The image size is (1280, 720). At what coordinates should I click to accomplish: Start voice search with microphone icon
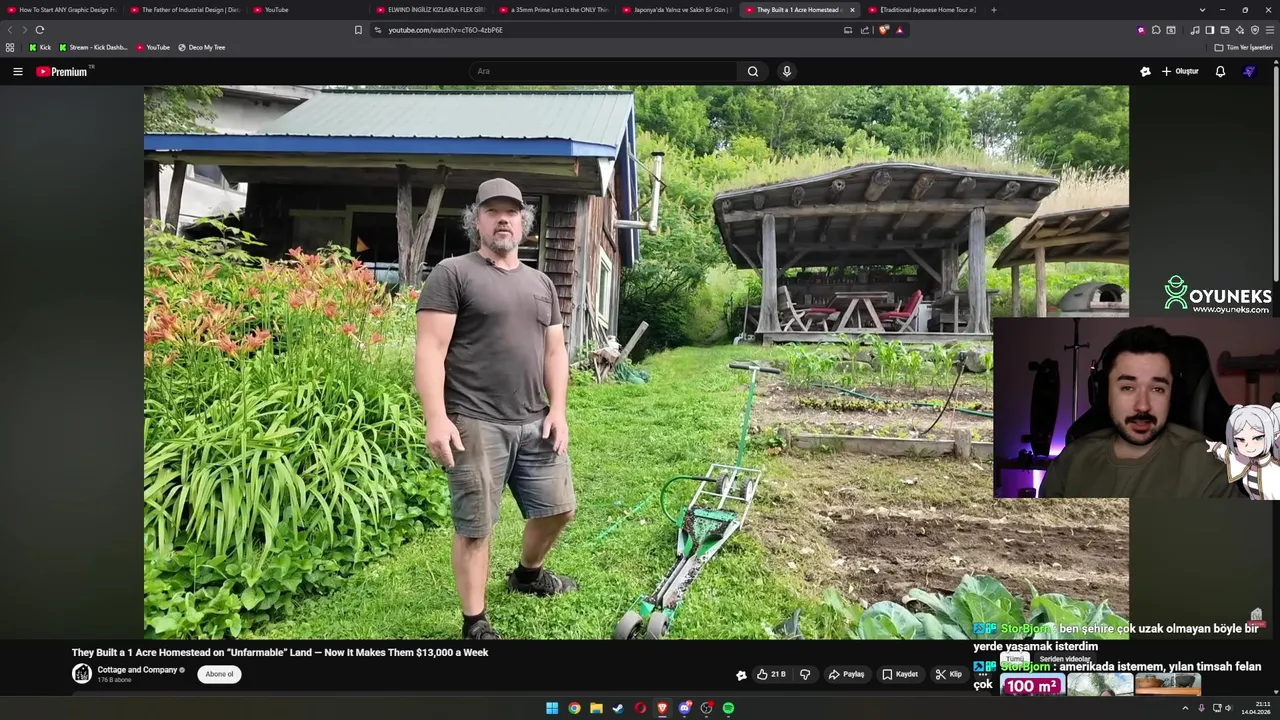(x=787, y=71)
